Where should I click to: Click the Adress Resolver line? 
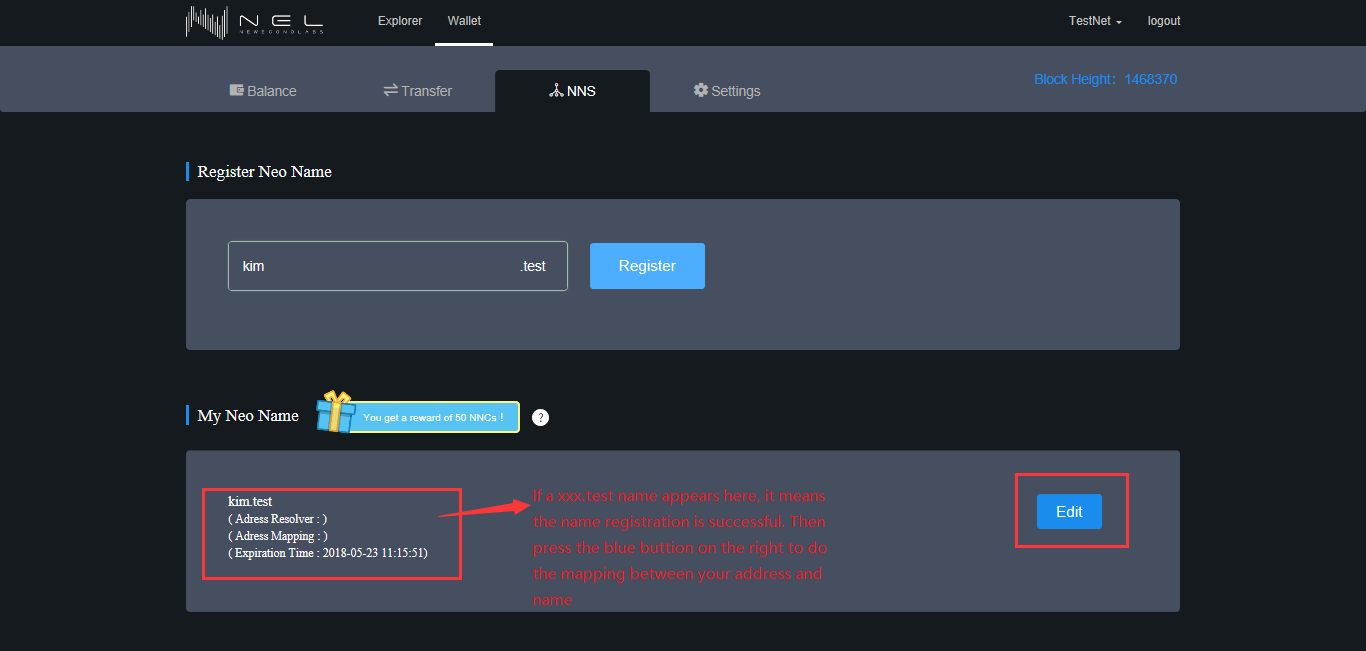coord(277,519)
